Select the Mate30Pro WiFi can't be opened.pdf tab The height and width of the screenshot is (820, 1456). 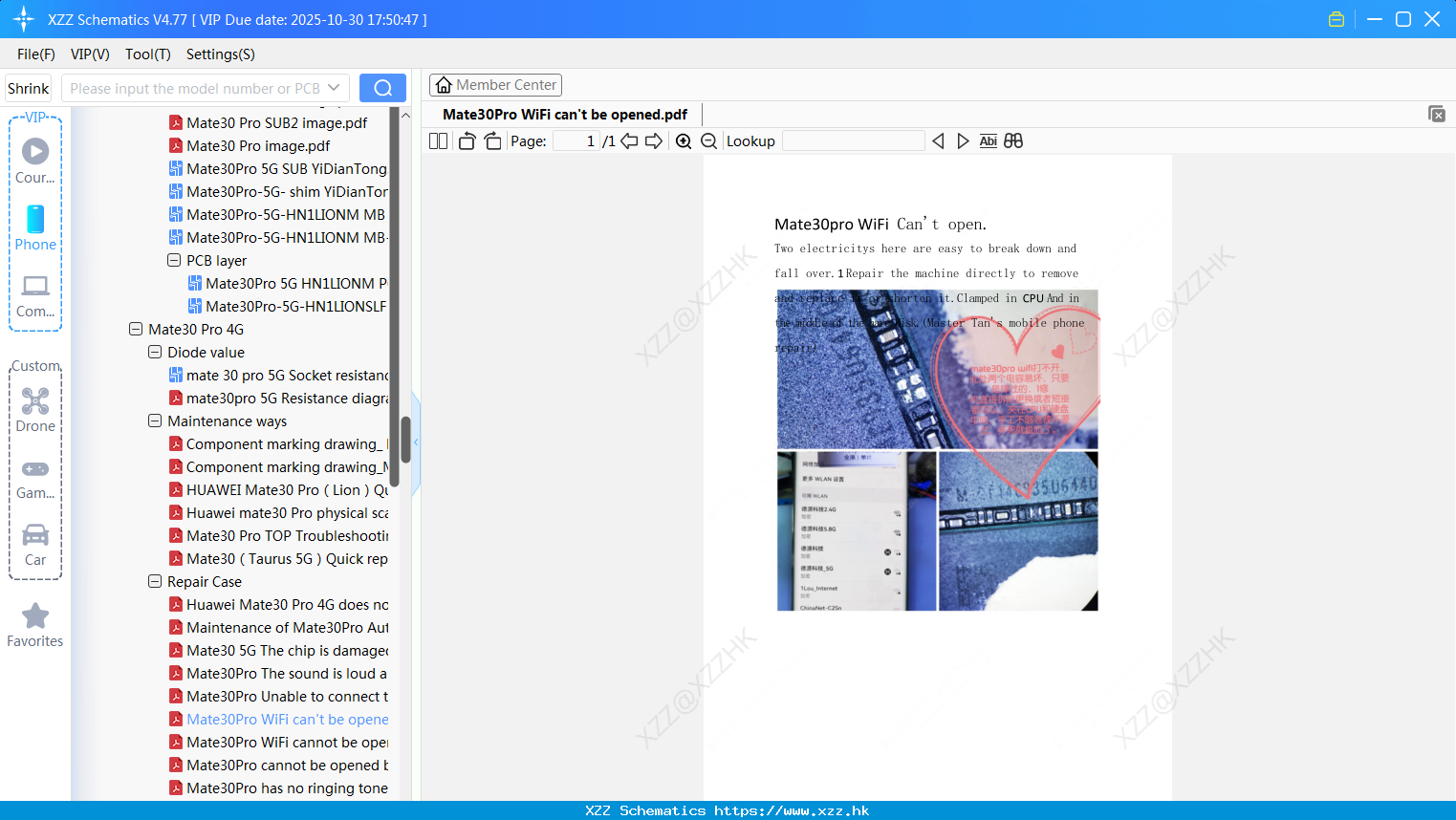(x=565, y=115)
